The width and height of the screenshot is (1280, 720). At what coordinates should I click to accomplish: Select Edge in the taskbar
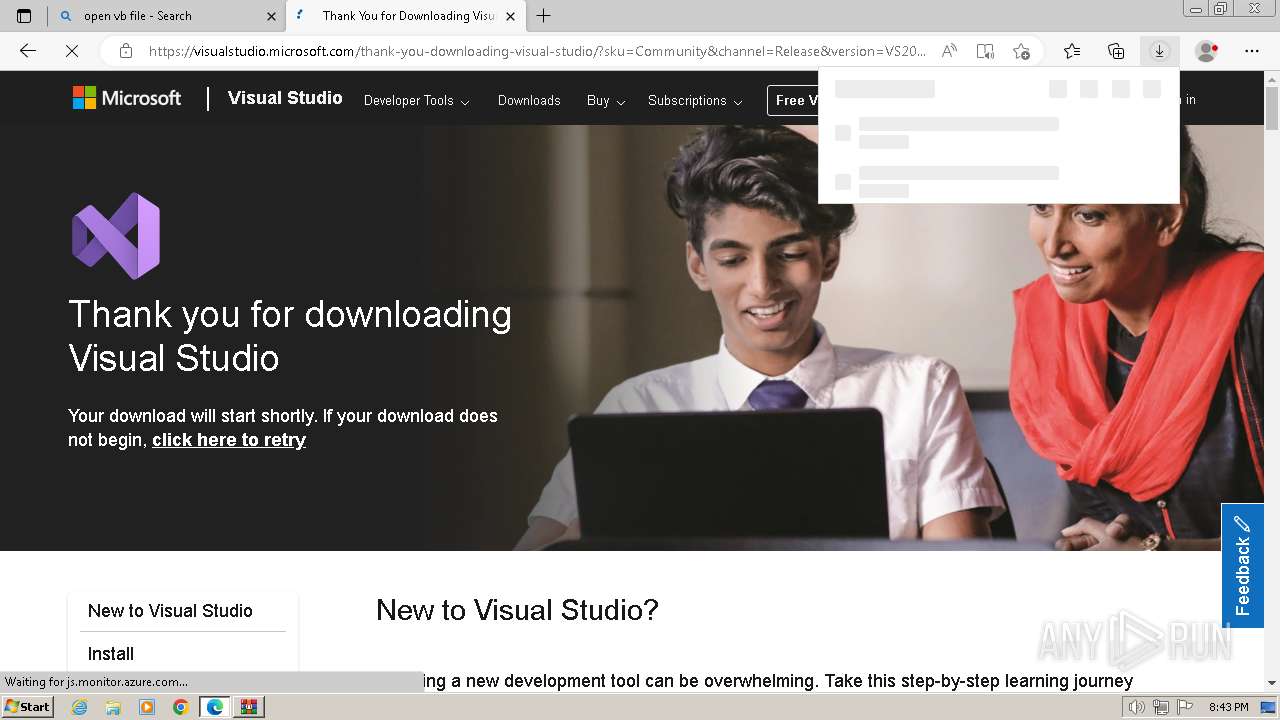click(x=215, y=707)
